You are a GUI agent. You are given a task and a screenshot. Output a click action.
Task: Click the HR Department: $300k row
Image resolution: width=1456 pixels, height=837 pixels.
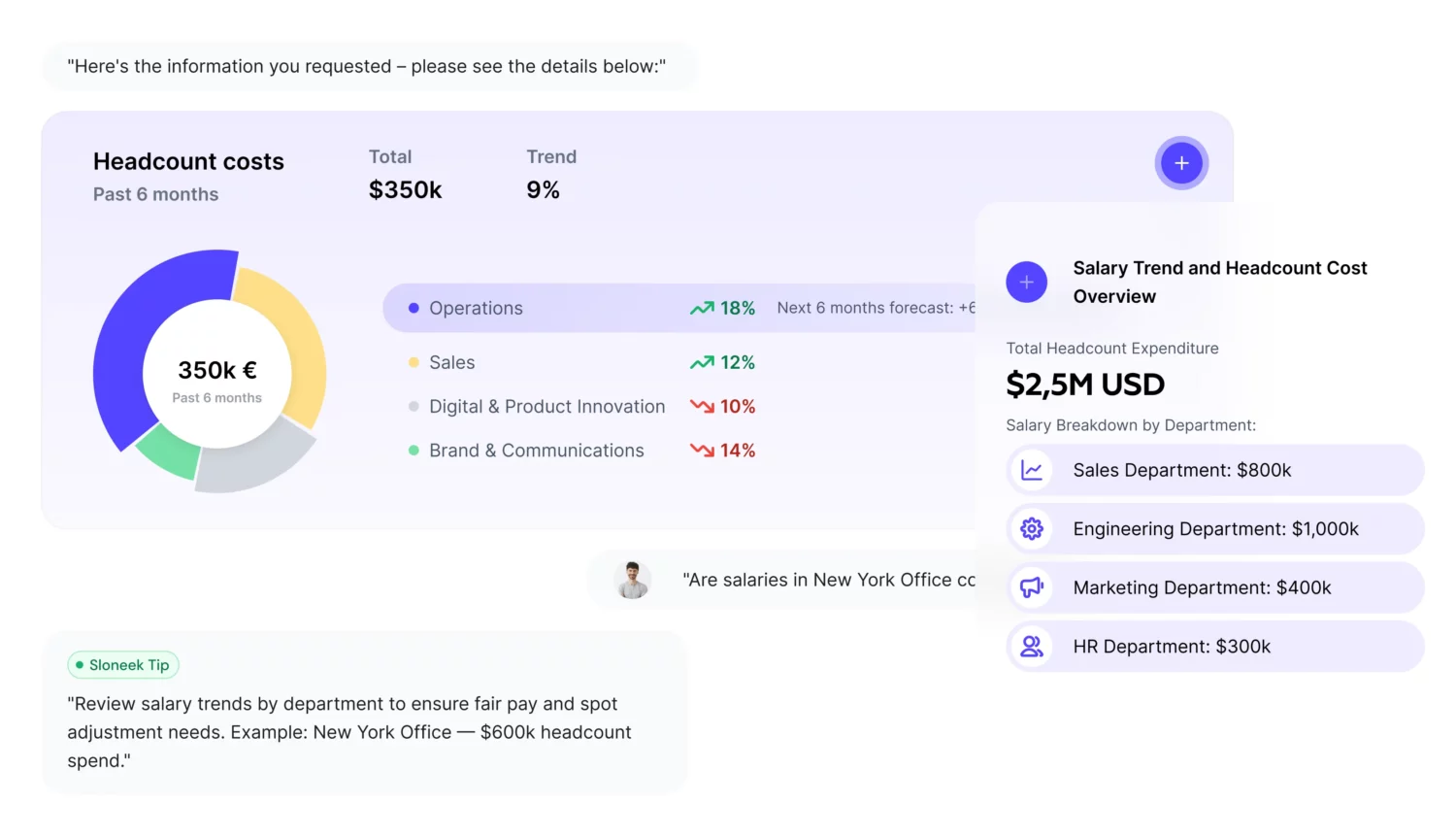pos(1213,647)
